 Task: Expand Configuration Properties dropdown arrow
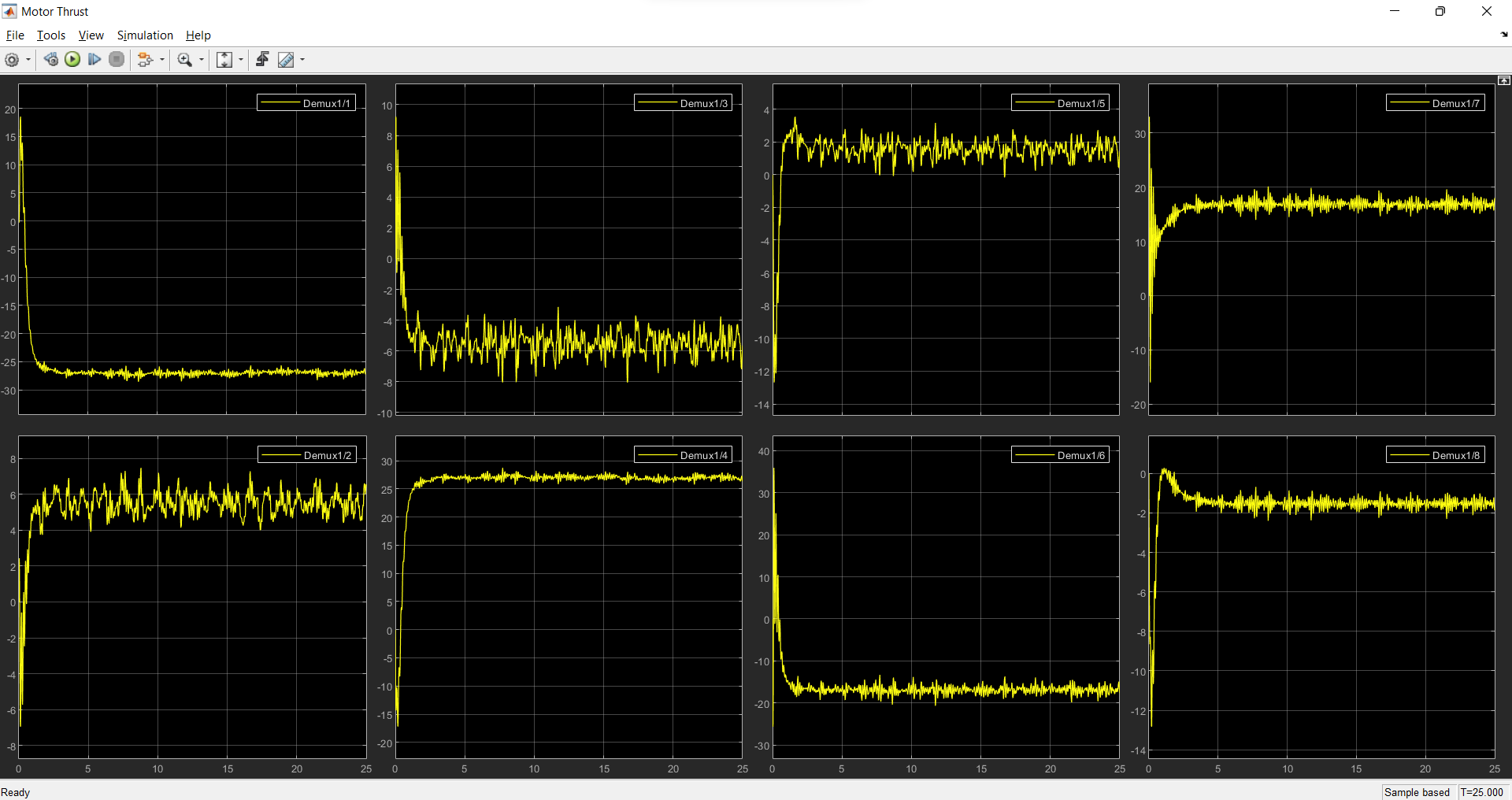(28, 60)
